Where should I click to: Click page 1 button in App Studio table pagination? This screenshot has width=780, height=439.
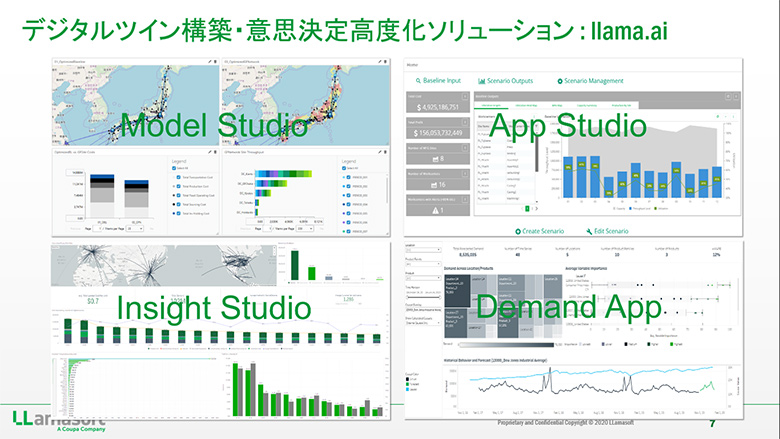coord(527,209)
